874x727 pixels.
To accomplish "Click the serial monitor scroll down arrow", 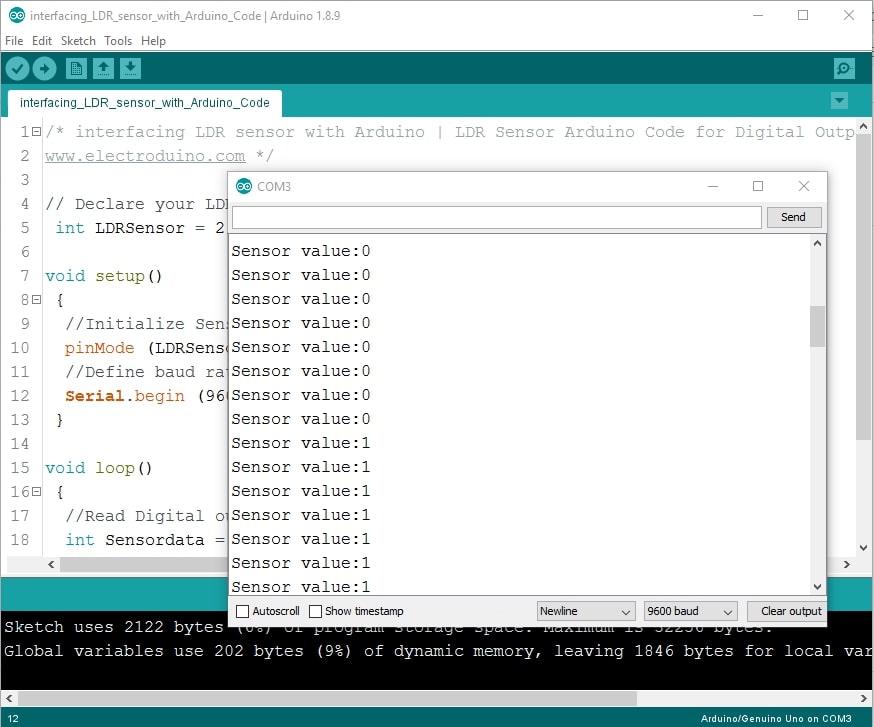I will tap(817, 587).
